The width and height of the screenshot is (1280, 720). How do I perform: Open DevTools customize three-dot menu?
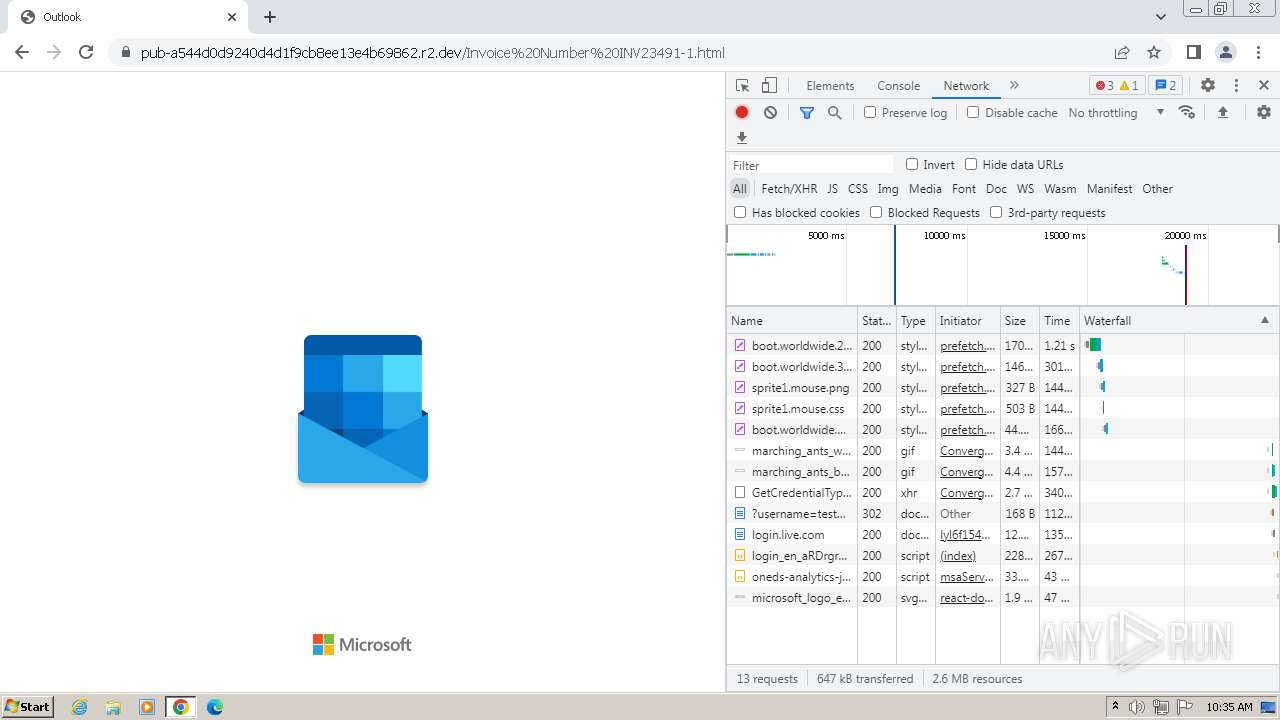pyautogui.click(x=1236, y=86)
